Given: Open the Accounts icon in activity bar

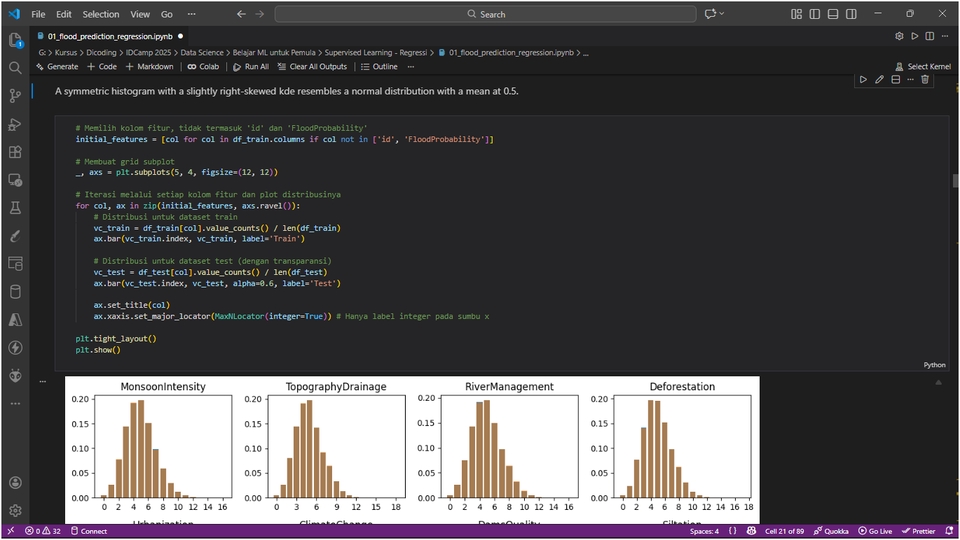Looking at the screenshot, I should coord(15,481).
